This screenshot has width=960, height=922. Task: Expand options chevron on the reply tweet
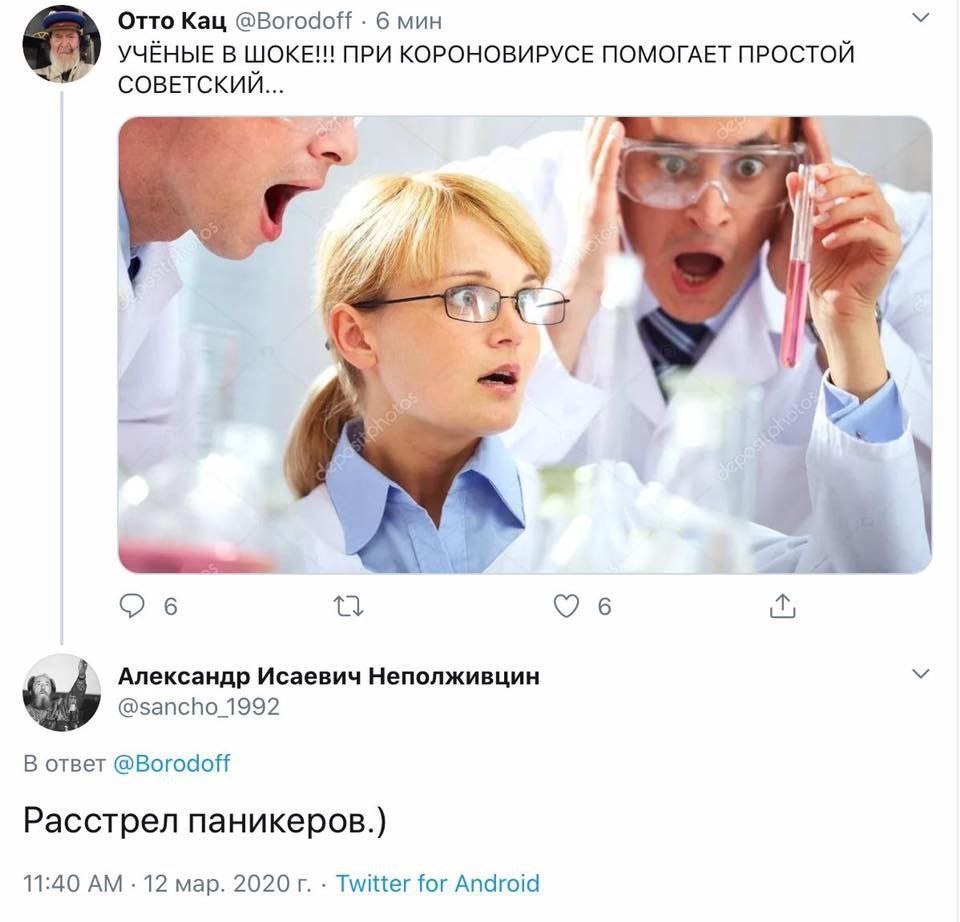920,673
